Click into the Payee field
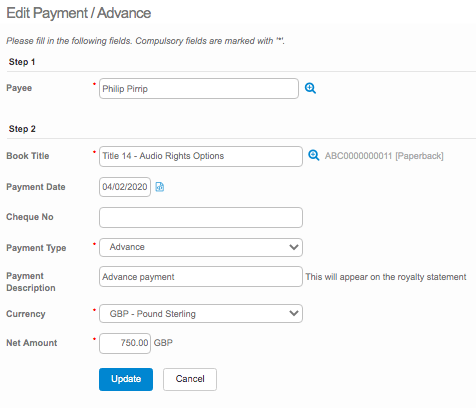Image resolution: width=476 pixels, height=408 pixels. point(199,89)
